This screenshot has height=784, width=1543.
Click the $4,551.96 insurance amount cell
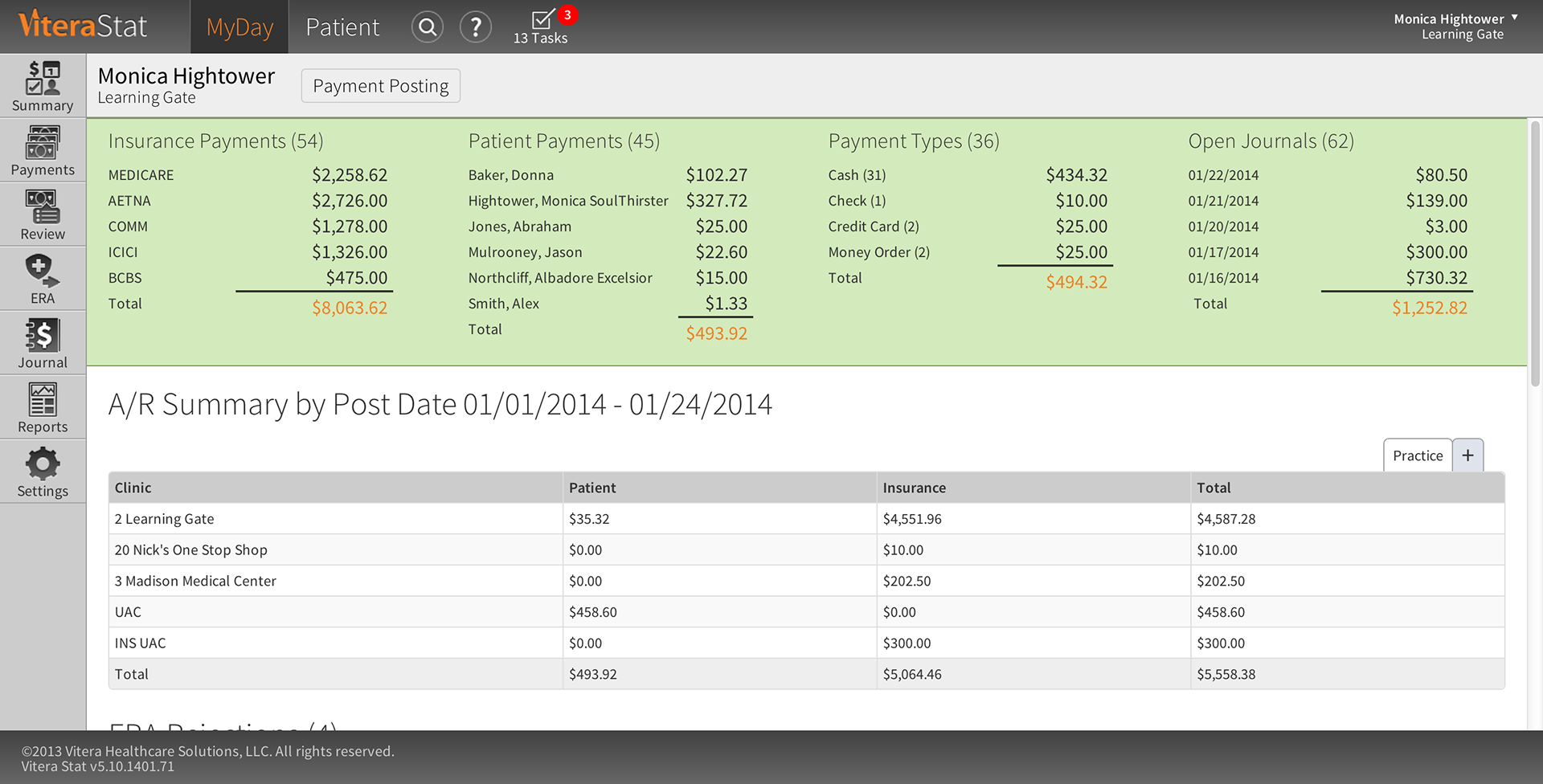pyautogui.click(x=1033, y=519)
